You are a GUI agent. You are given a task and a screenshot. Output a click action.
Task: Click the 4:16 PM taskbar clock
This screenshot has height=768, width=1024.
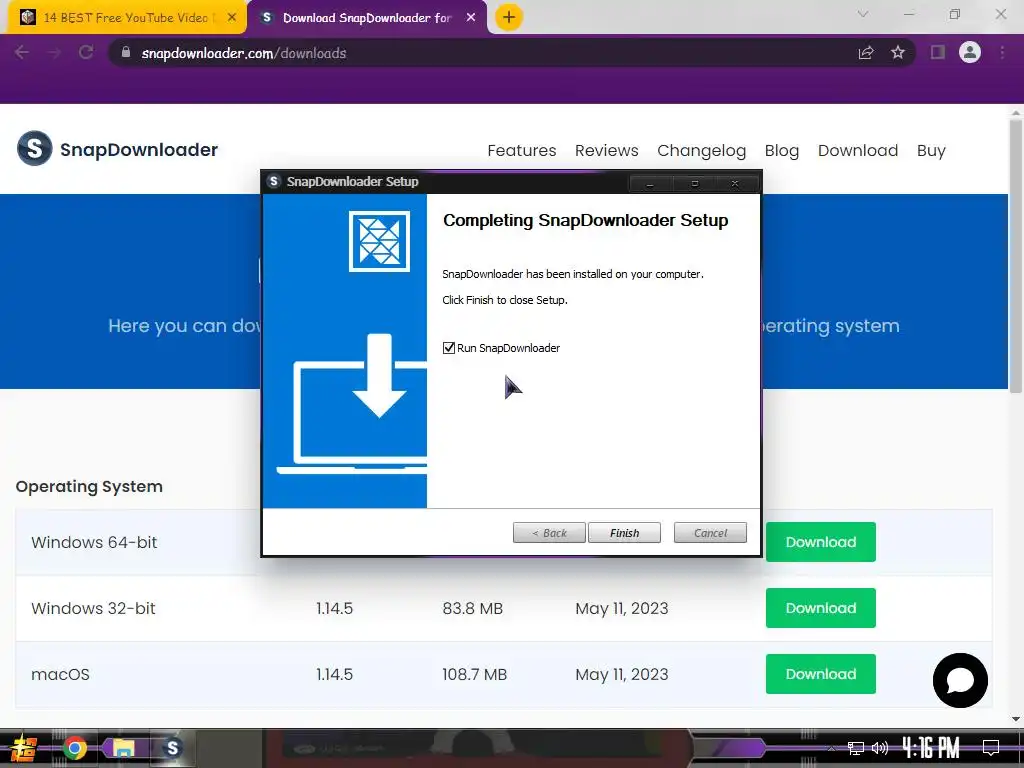tap(931, 748)
